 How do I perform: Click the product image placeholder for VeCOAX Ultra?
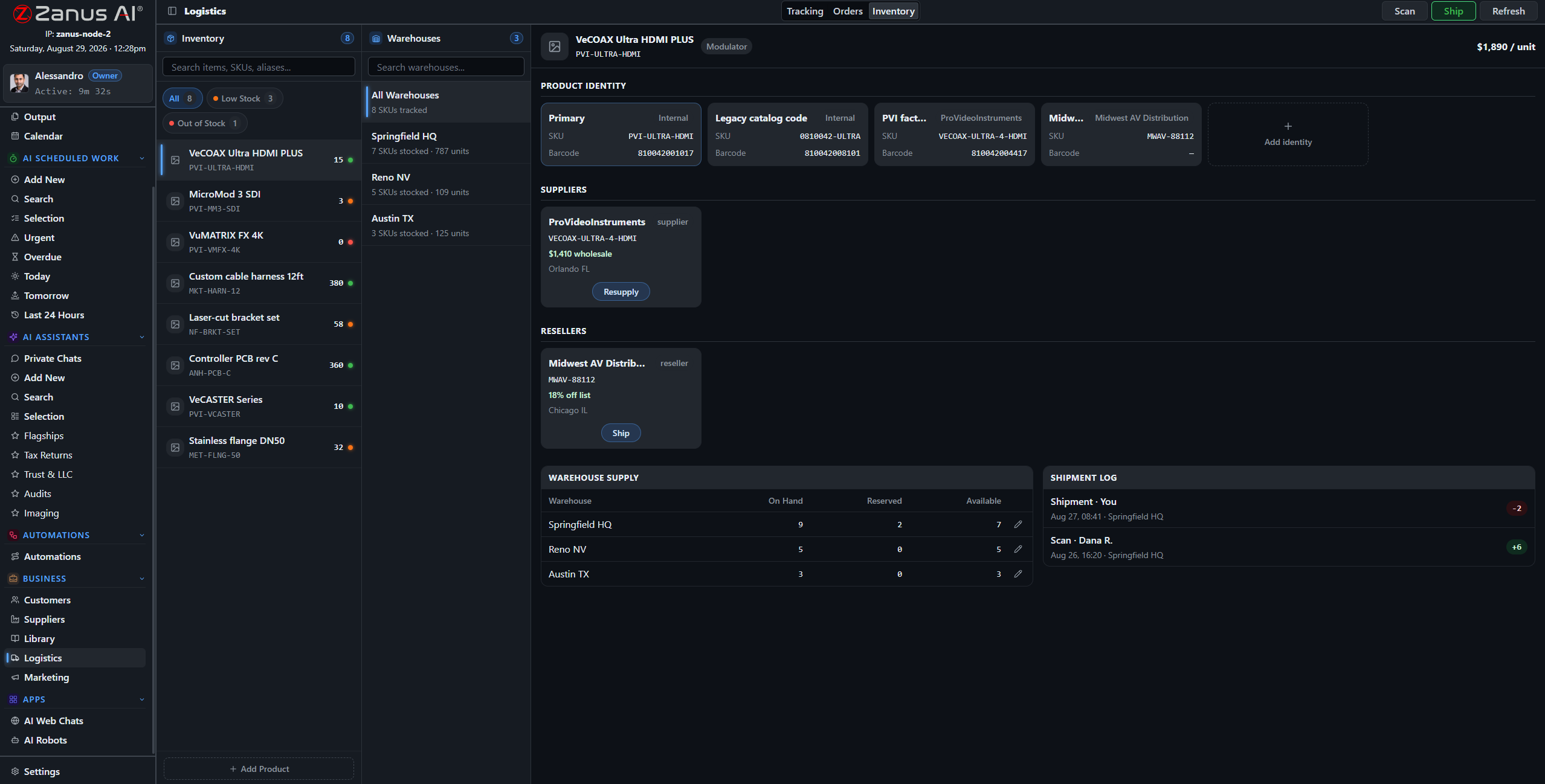click(555, 47)
